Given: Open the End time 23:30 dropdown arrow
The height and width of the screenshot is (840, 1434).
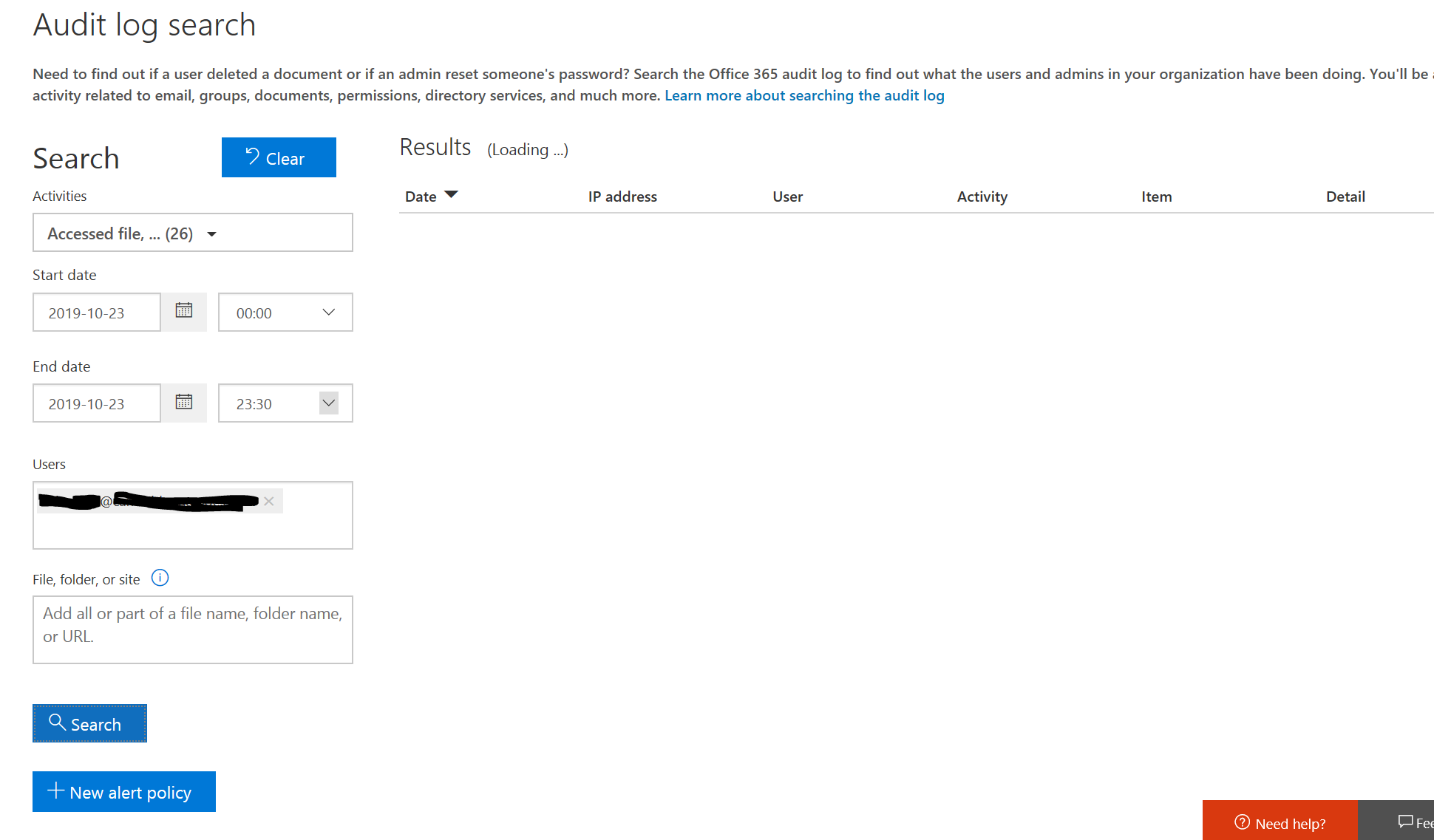Looking at the screenshot, I should coord(329,403).
